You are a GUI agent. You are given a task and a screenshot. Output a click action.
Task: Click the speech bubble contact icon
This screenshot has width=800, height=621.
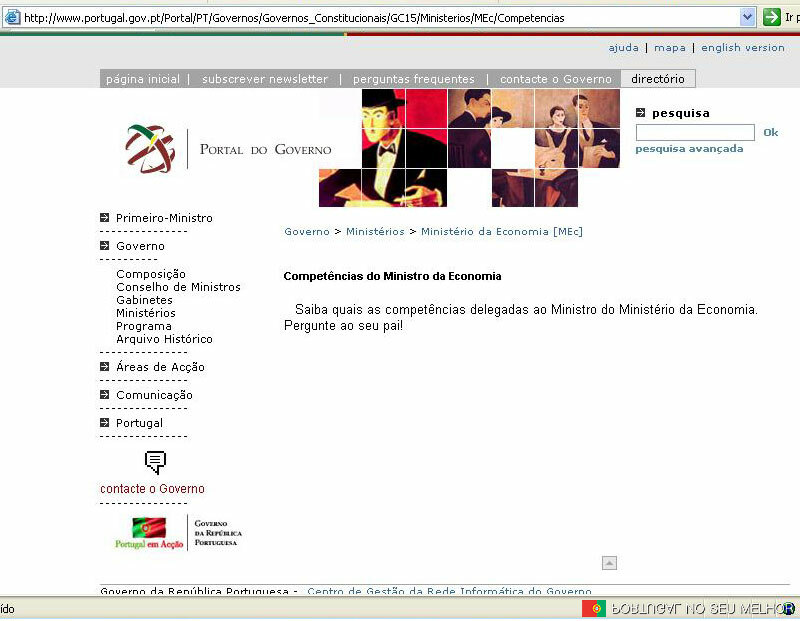[155, 462]
